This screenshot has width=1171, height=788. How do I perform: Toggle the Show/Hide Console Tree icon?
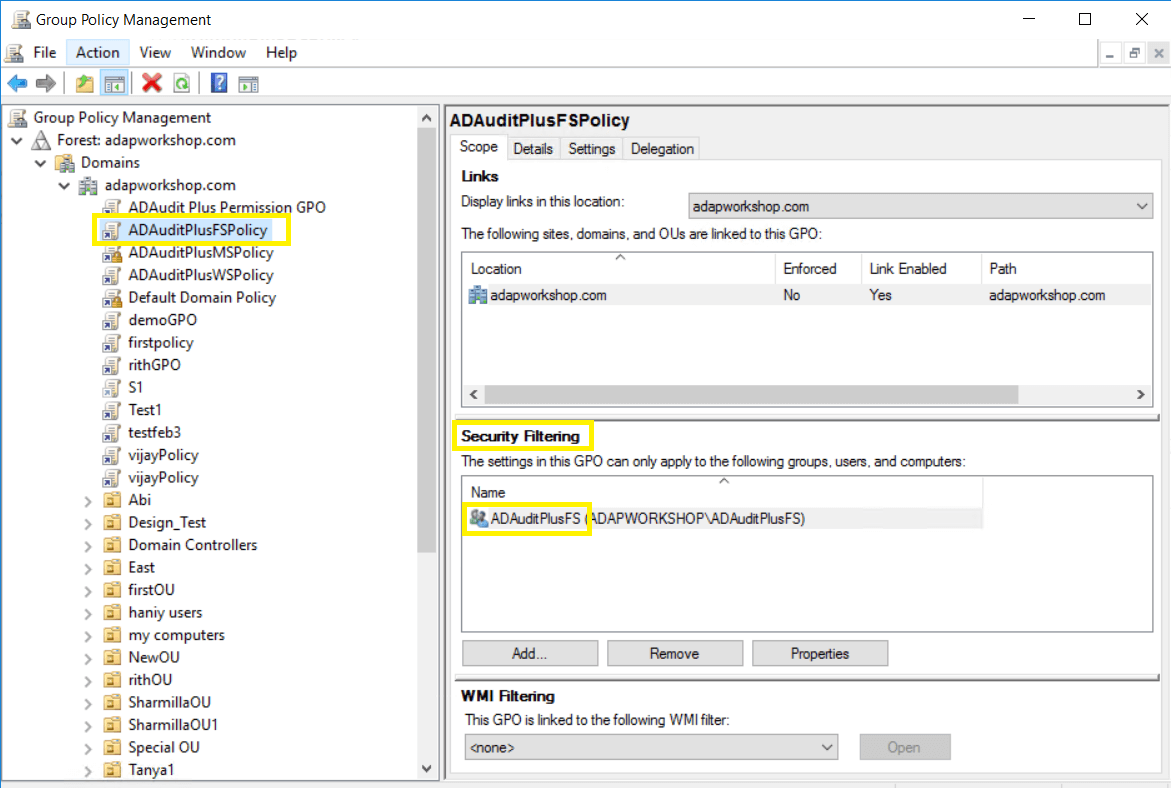115,83
